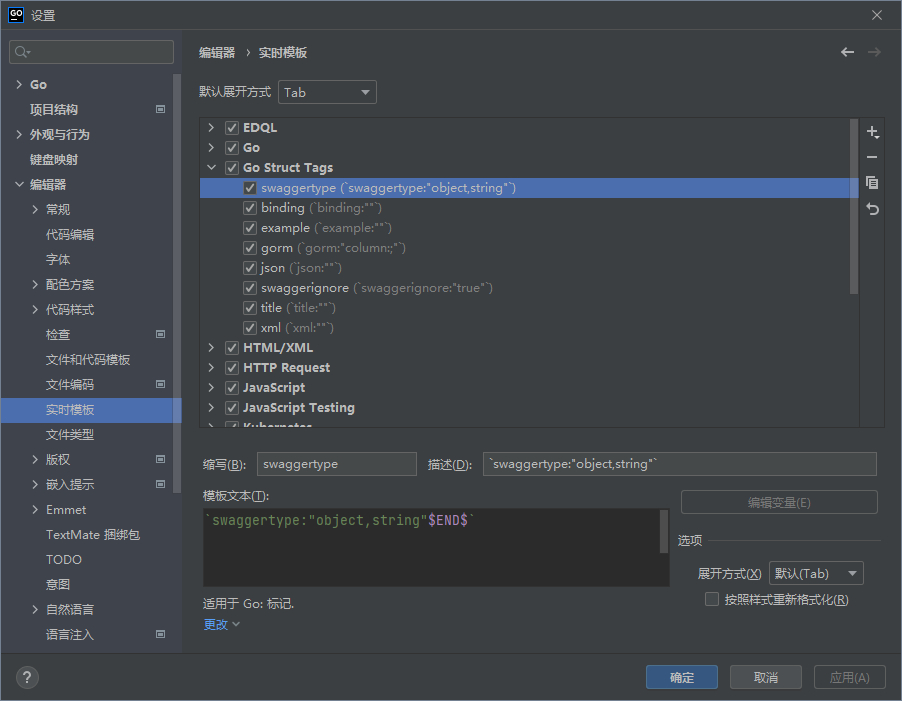Open help via the question mark icon
The width and height of the screenshot is (902, 701).
pyautogui.click(x=26, y=677)
